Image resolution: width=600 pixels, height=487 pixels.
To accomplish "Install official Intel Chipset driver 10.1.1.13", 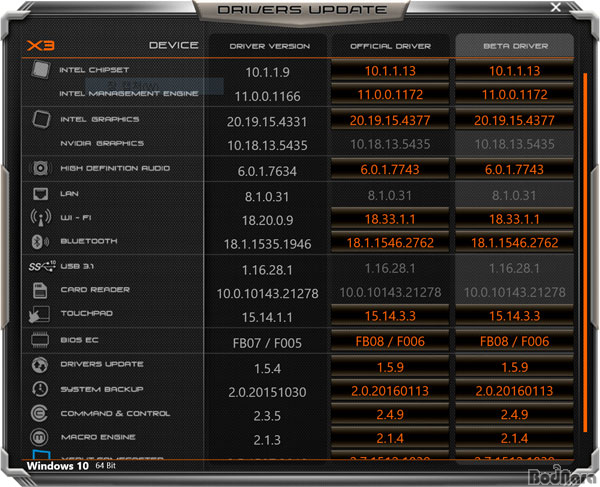I will pos(390,70).
